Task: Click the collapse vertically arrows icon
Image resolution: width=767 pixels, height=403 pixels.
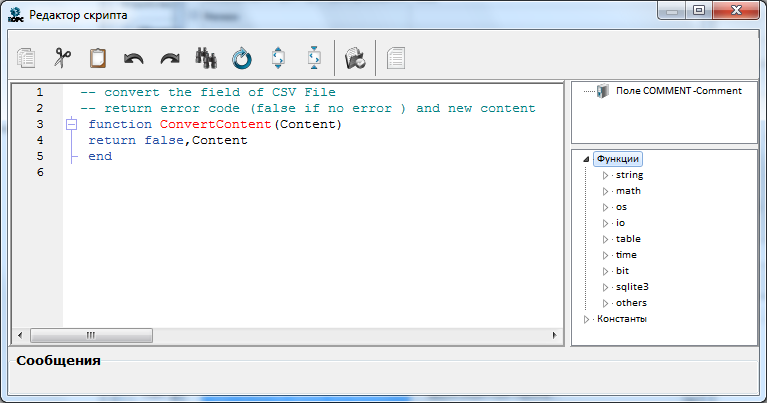Action: [x=314, y=58]
